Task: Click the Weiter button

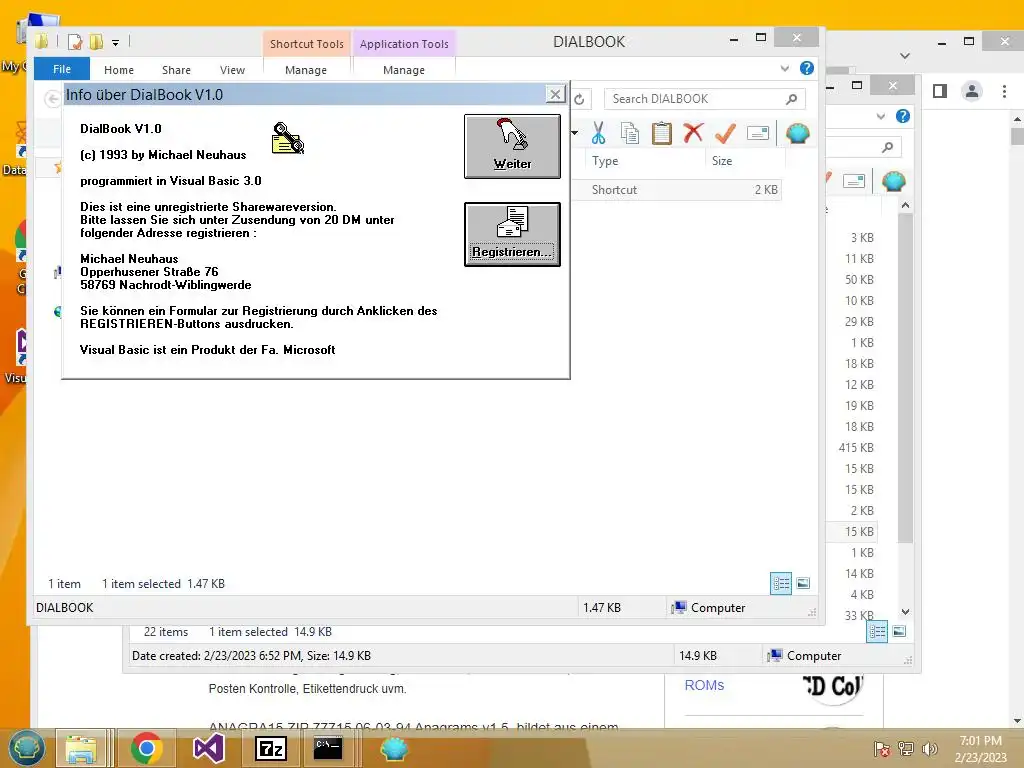Action: tap(512, 146)
